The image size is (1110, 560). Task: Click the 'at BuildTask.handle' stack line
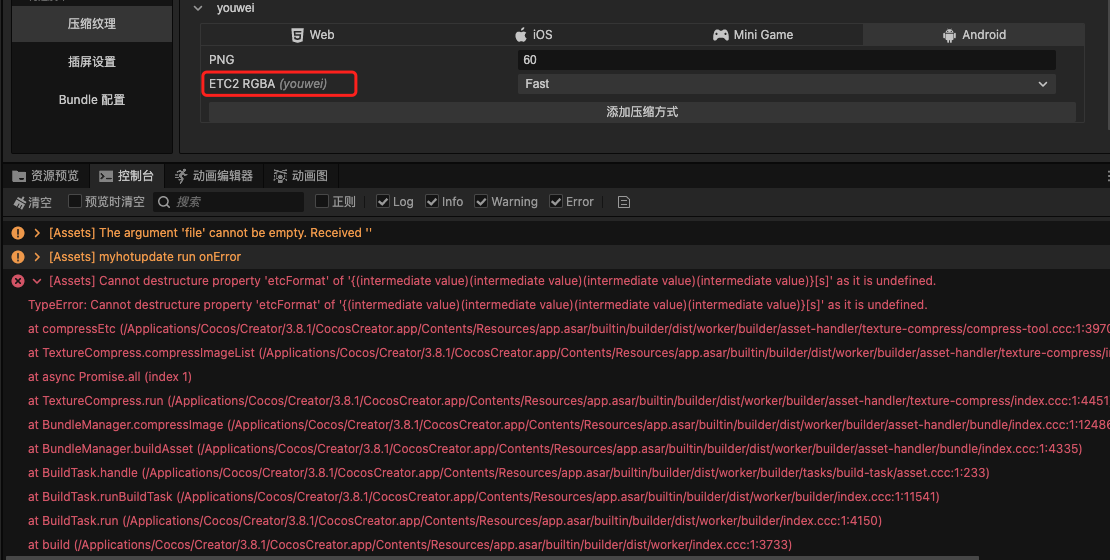pos(509,473)
